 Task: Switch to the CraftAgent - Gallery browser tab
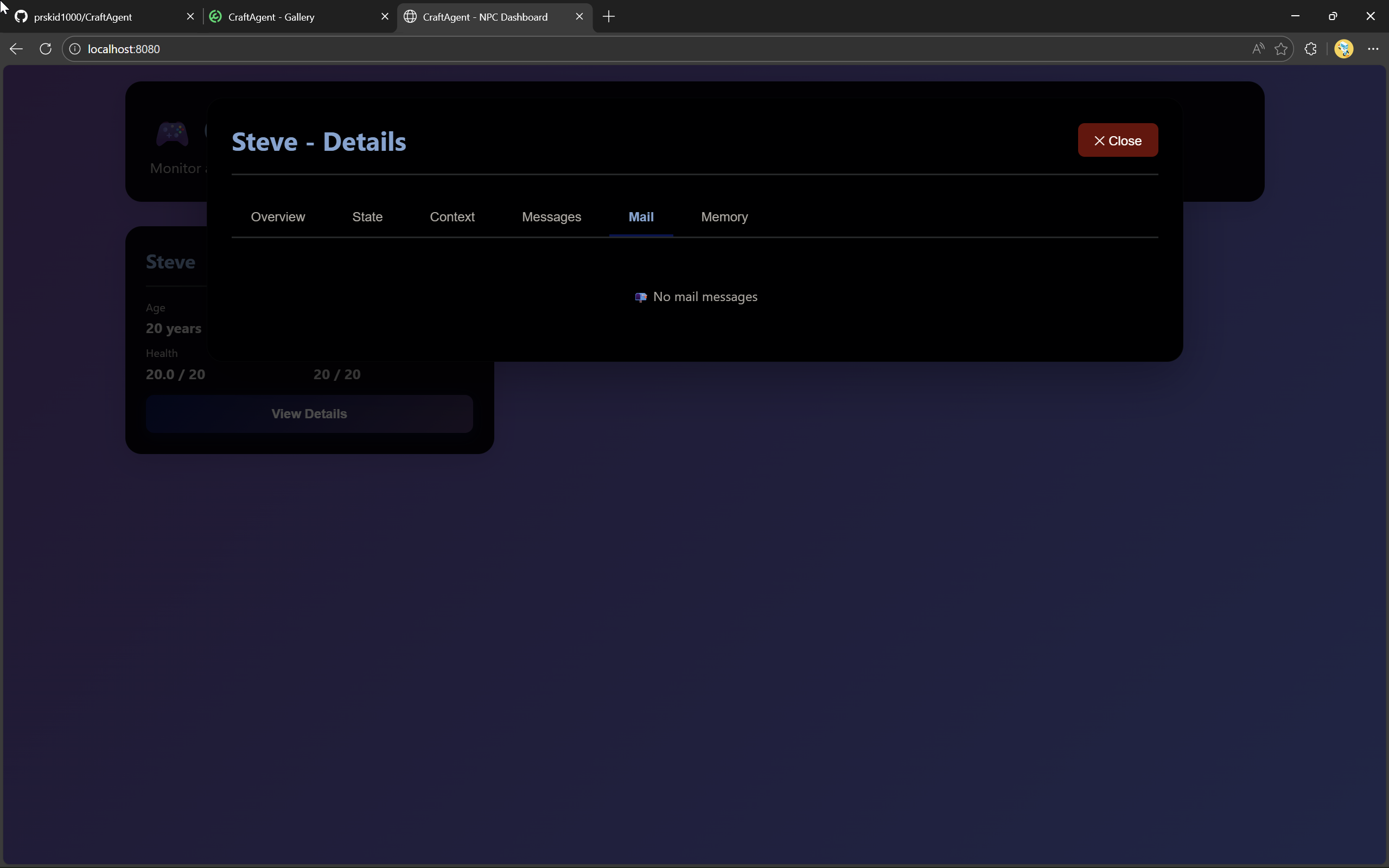(x=293, y=17)
